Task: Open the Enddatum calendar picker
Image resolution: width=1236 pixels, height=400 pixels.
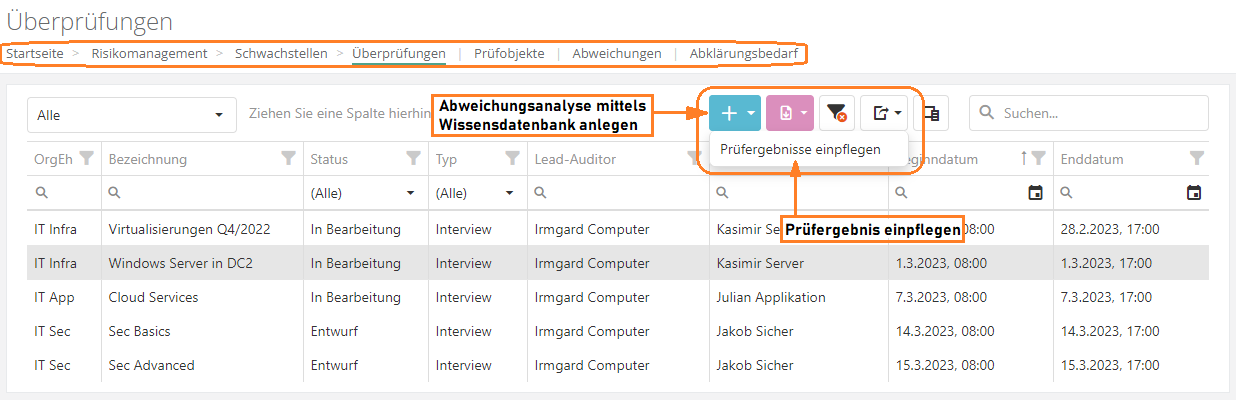Action: tap(1194, 193)
